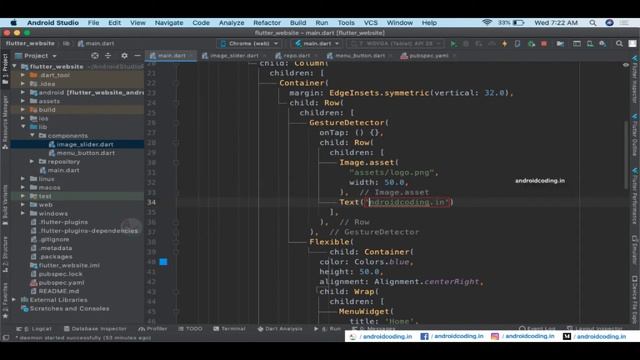Screen dimensions: 640x360
Task: Open the Profiler tool window
Action: point(153,329)
